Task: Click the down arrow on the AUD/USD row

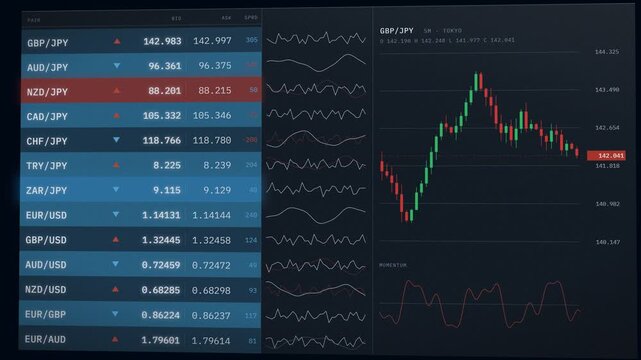Action: coord(116,264)
